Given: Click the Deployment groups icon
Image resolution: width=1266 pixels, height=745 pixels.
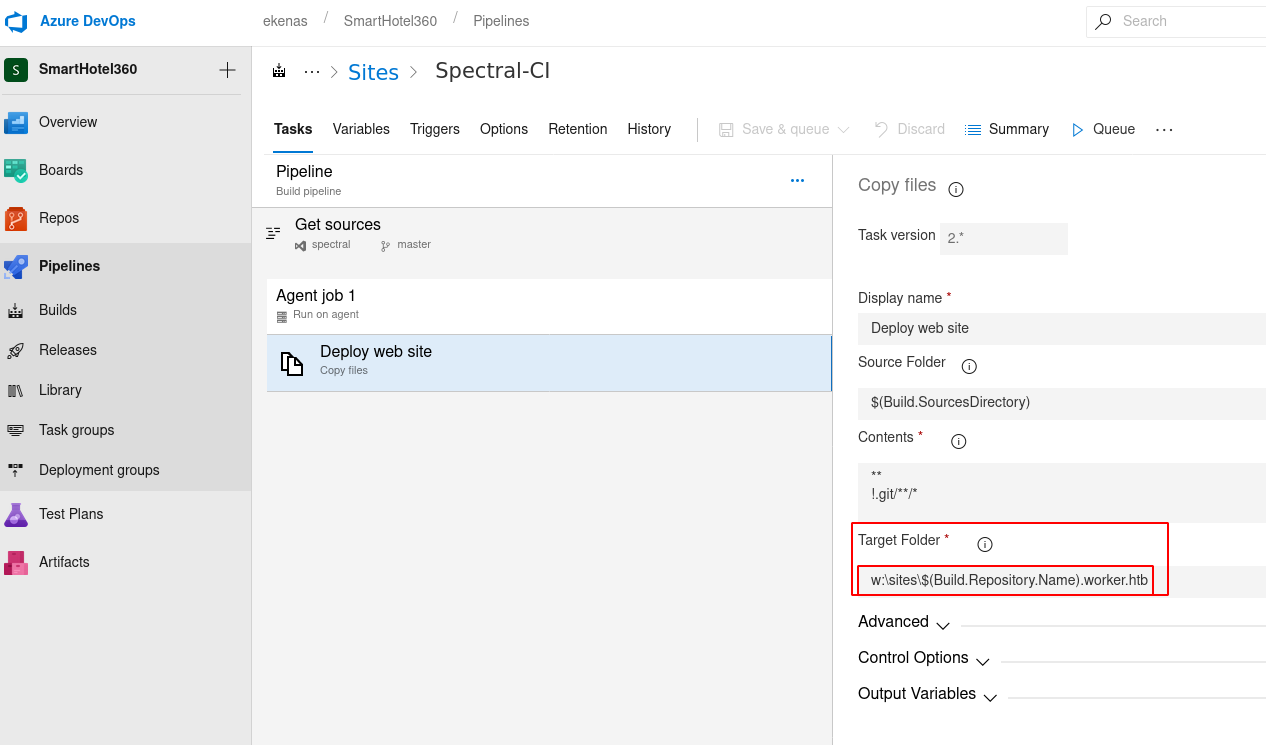Looking at the screenshot, I should tap(16, 470).
